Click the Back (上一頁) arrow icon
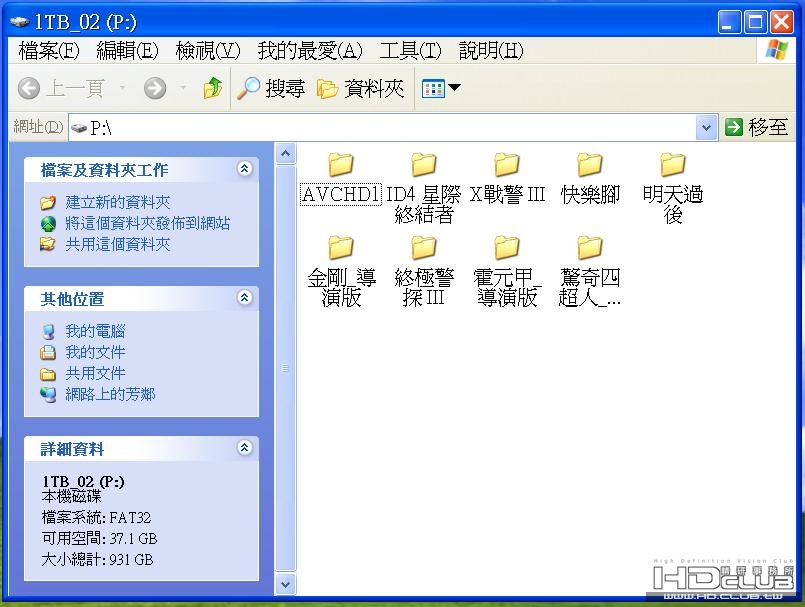 29,88
